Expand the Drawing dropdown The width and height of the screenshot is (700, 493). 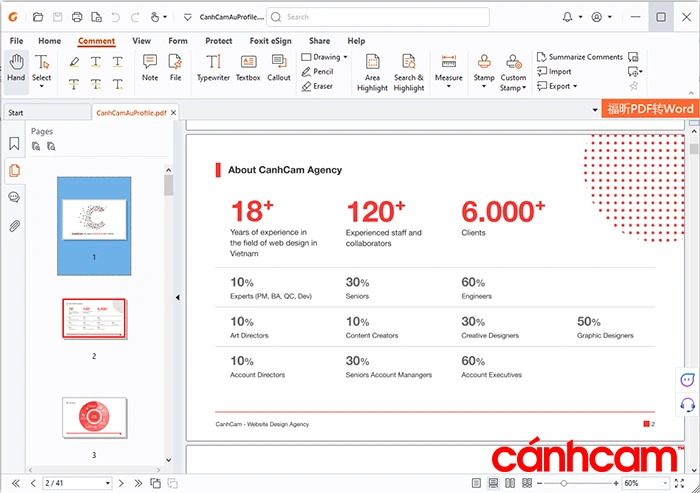[346, 57]
